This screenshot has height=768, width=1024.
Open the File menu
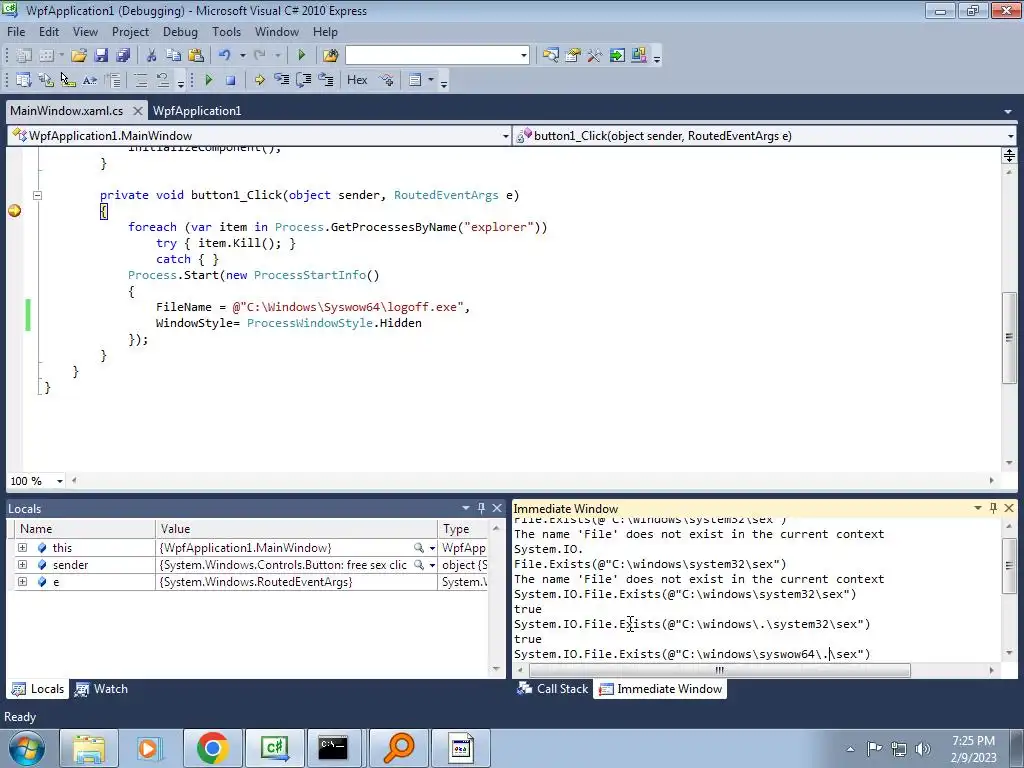16,32
